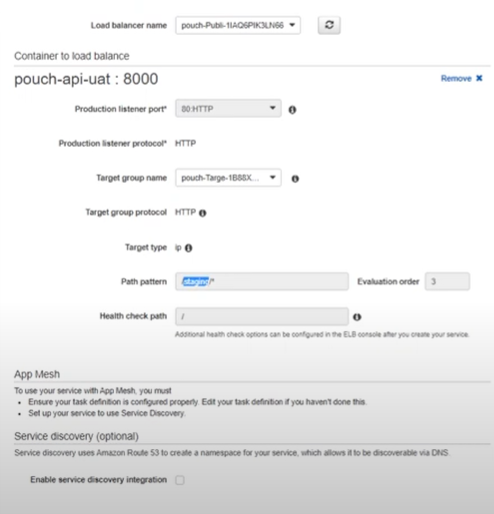Click the Evaluation order field
Image resolution: width=494 pixels, height=514 pixels.
pyautogui.click(x=447, y=281)
